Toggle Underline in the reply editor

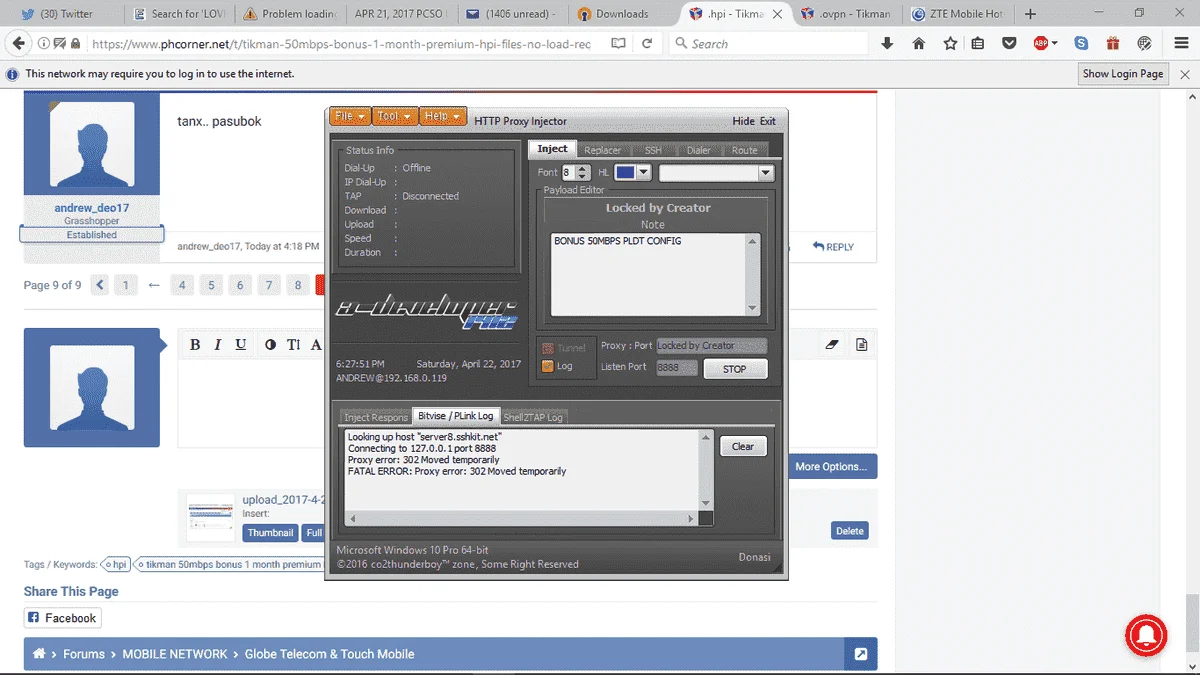tap(241, 345)
